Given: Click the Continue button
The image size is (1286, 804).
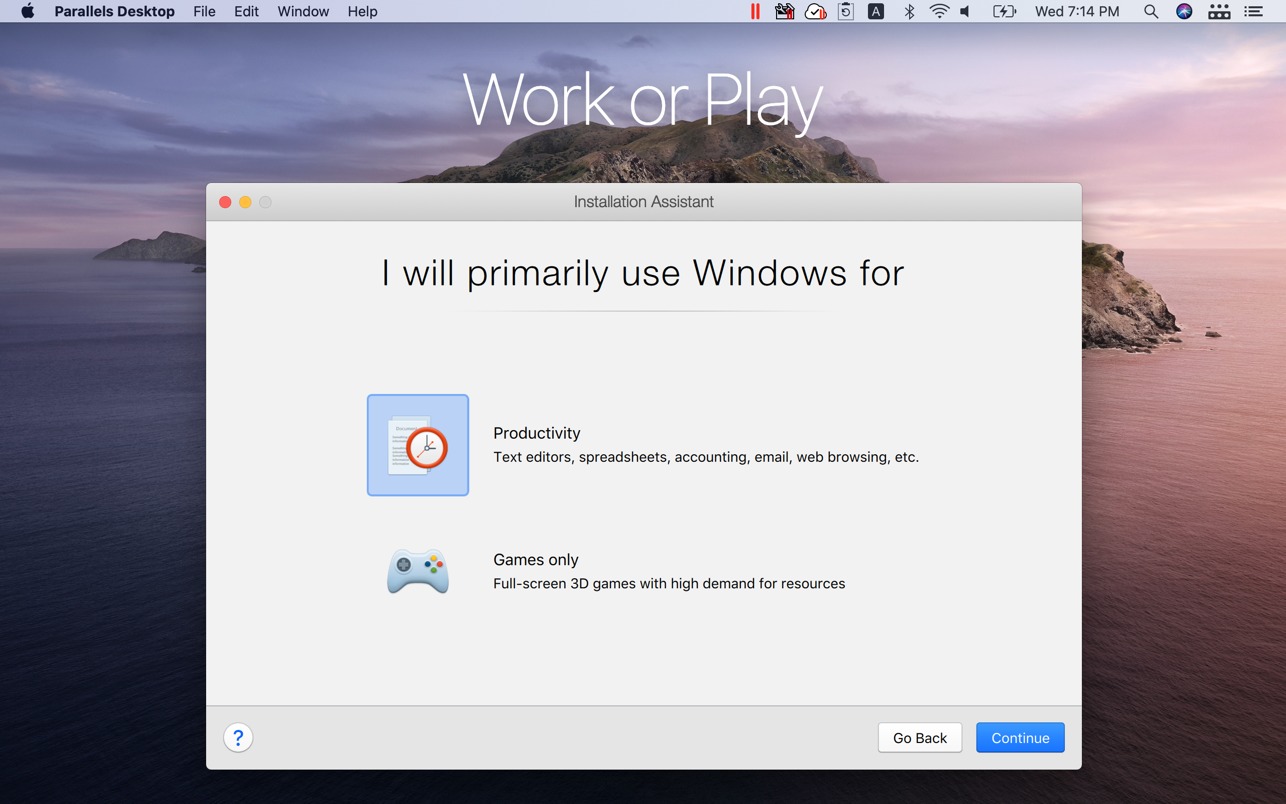Looking at the screenshot, I should pos(1020,738).
